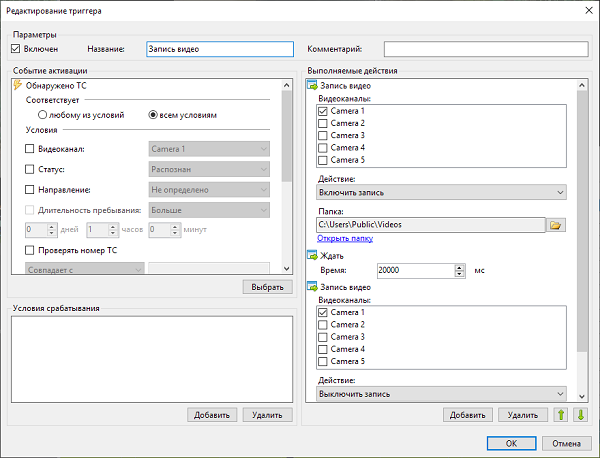600x458 pixels.
Task: Click the Комментарий input field
Action: [x=486, y=49]
